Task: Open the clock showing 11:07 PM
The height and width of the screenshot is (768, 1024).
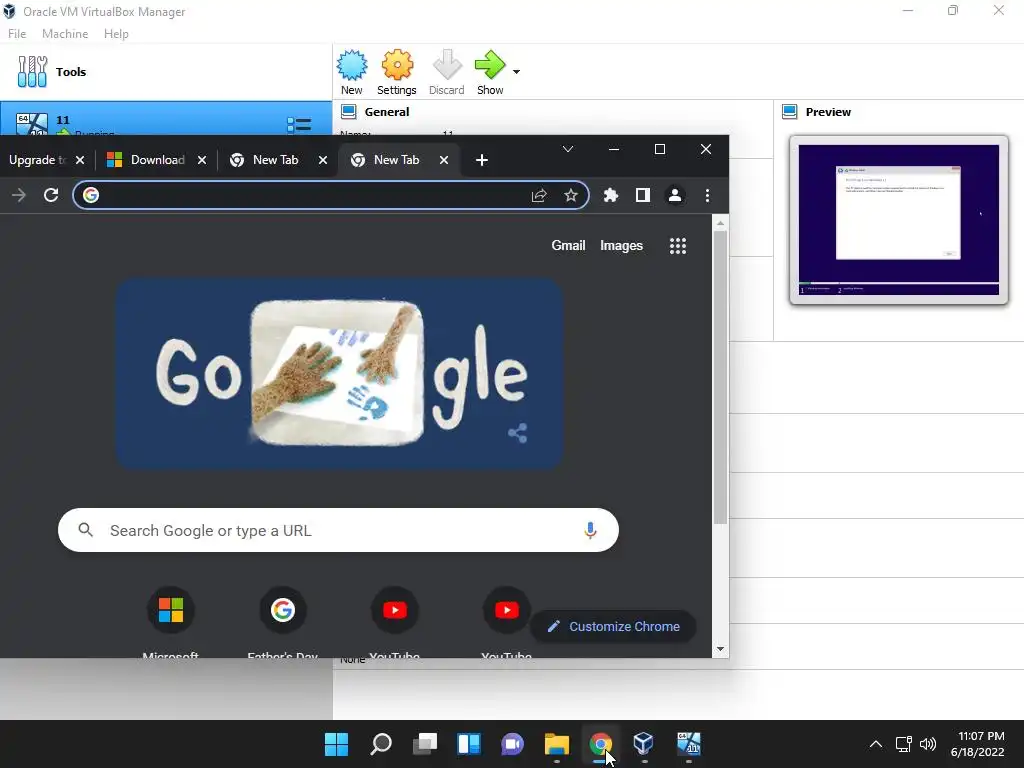Action: coord(978,744)
